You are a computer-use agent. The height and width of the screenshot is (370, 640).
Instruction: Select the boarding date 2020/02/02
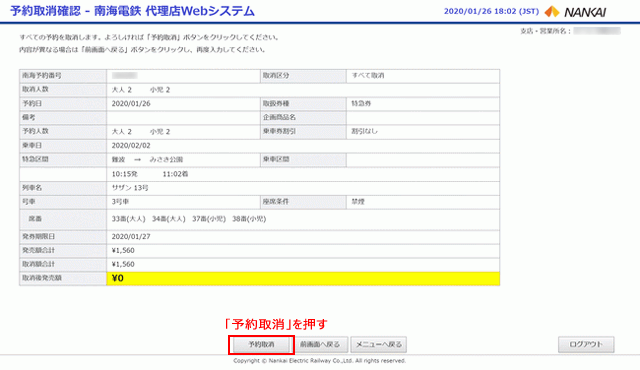[x=131, y=146]
